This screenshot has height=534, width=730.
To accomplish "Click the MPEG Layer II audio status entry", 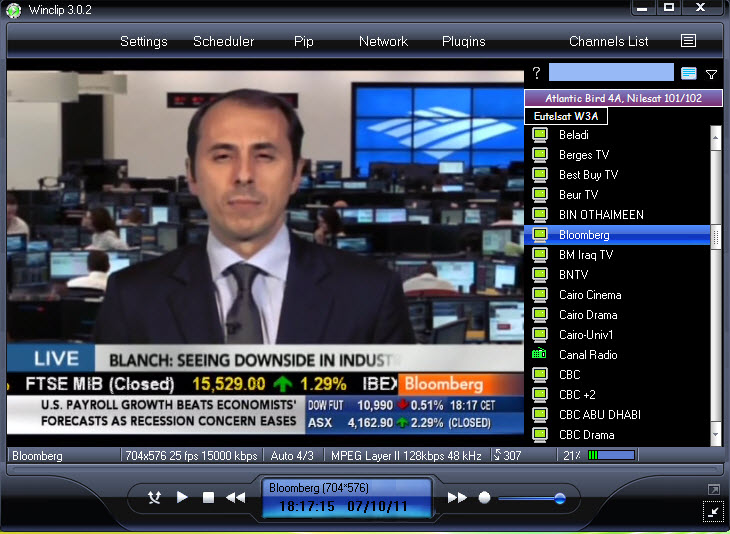I will pyautogui.click(x=406, y=456).
